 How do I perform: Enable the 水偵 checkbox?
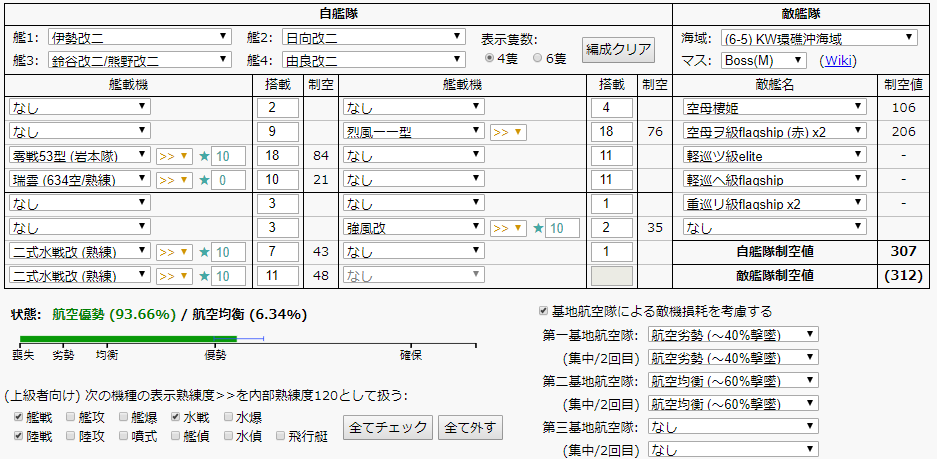[228, 436]
